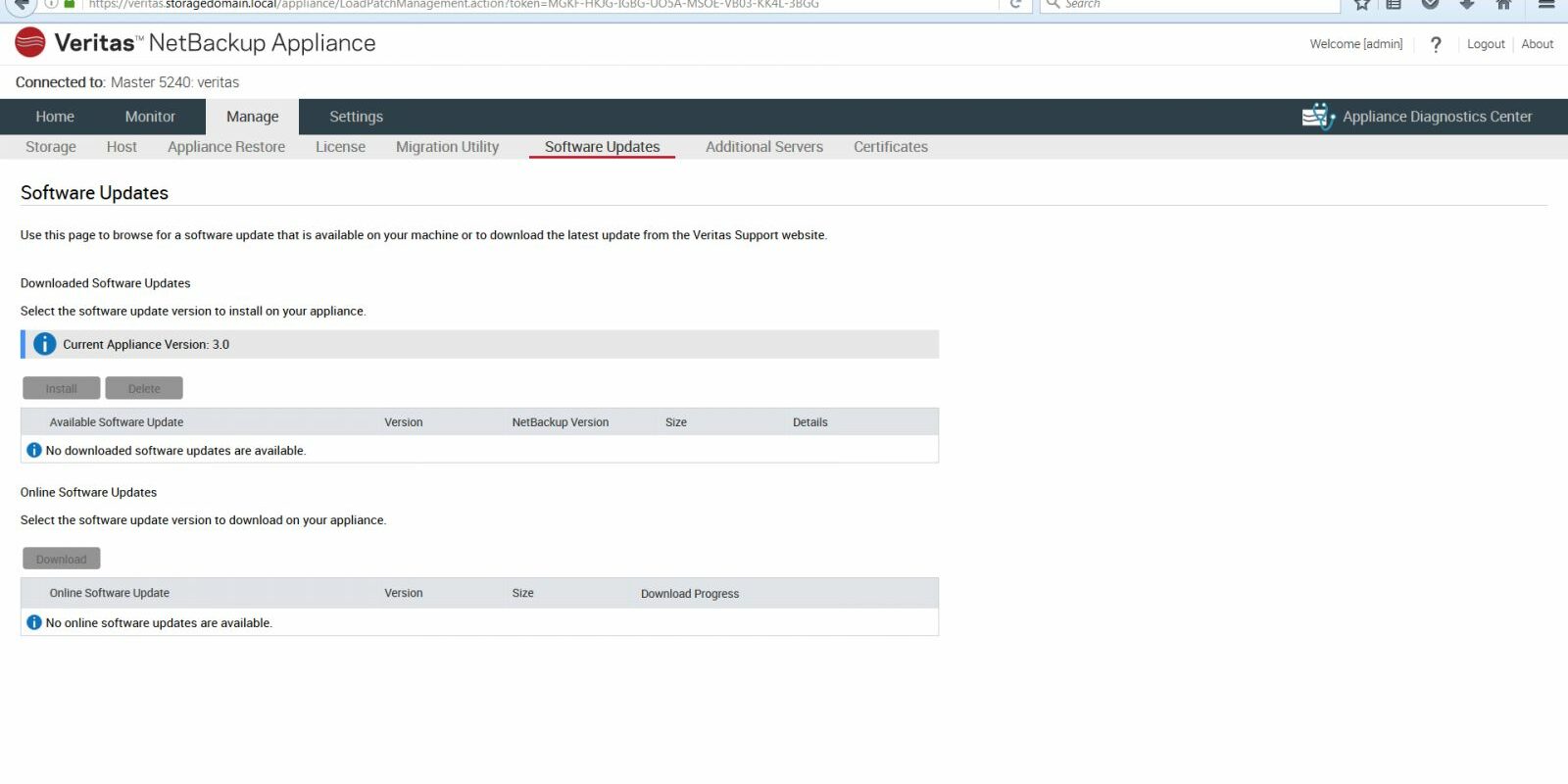The image size is (1568, 784).
Task: Click the Delete button
Action: coord(144,388)
